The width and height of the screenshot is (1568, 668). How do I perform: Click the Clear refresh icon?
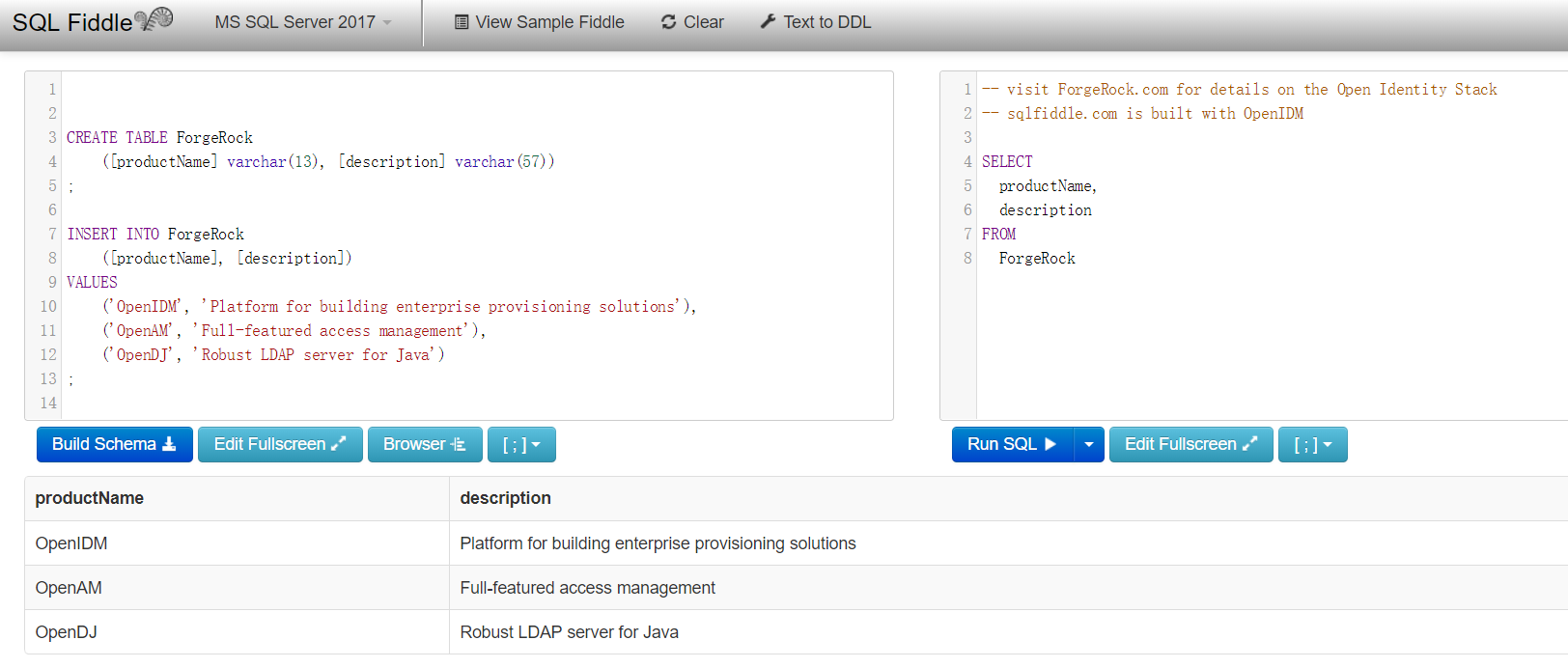pos(668,22)
